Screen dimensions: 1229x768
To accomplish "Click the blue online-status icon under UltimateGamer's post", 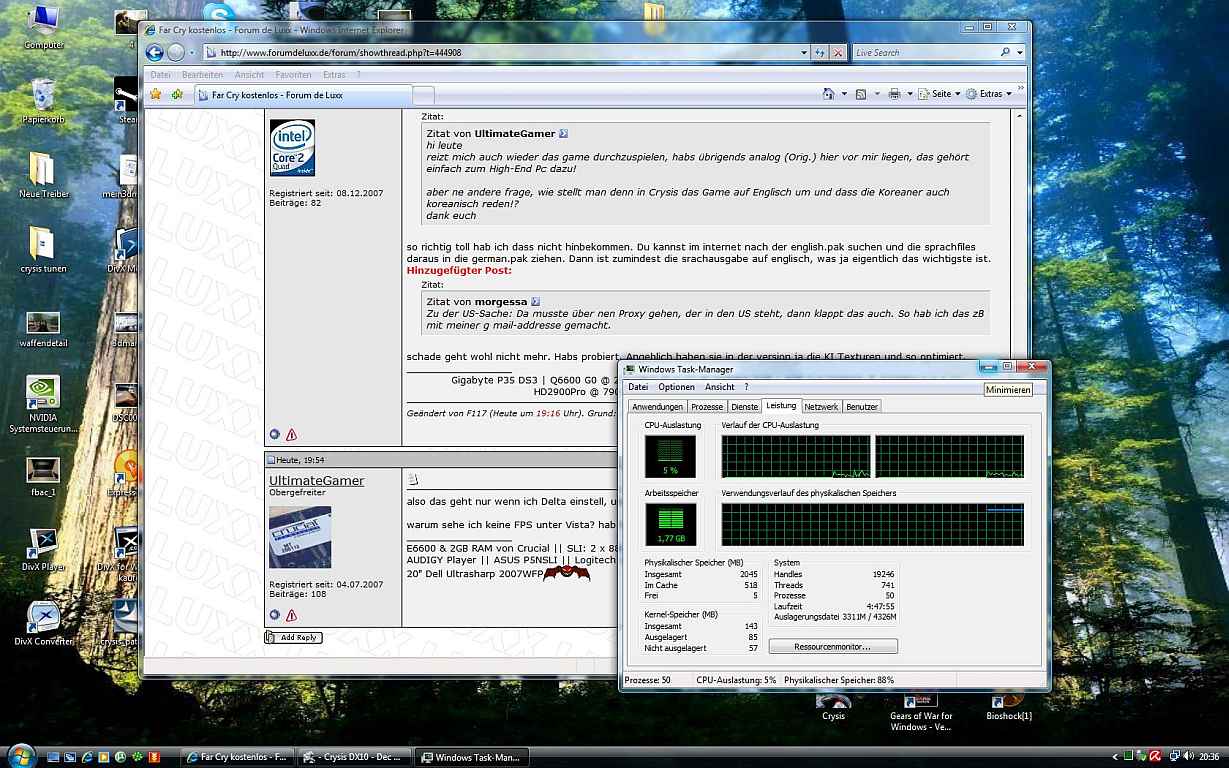I will 274,615.
